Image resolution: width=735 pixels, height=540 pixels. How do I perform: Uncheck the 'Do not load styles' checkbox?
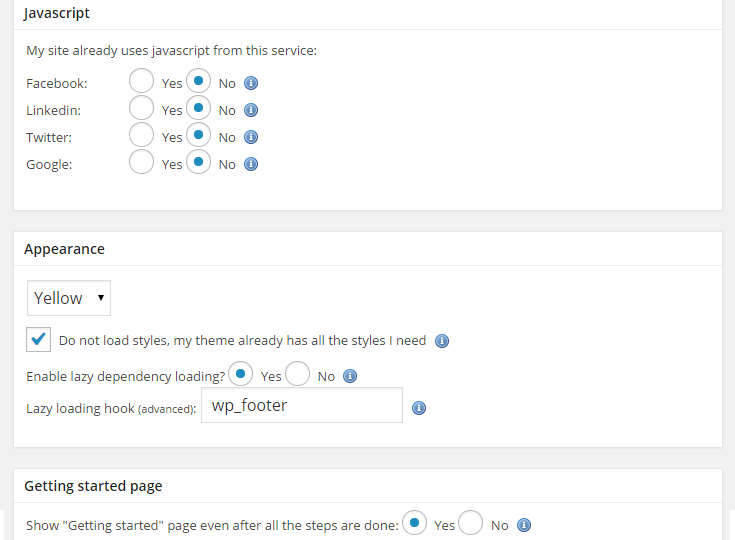[38, 339]
